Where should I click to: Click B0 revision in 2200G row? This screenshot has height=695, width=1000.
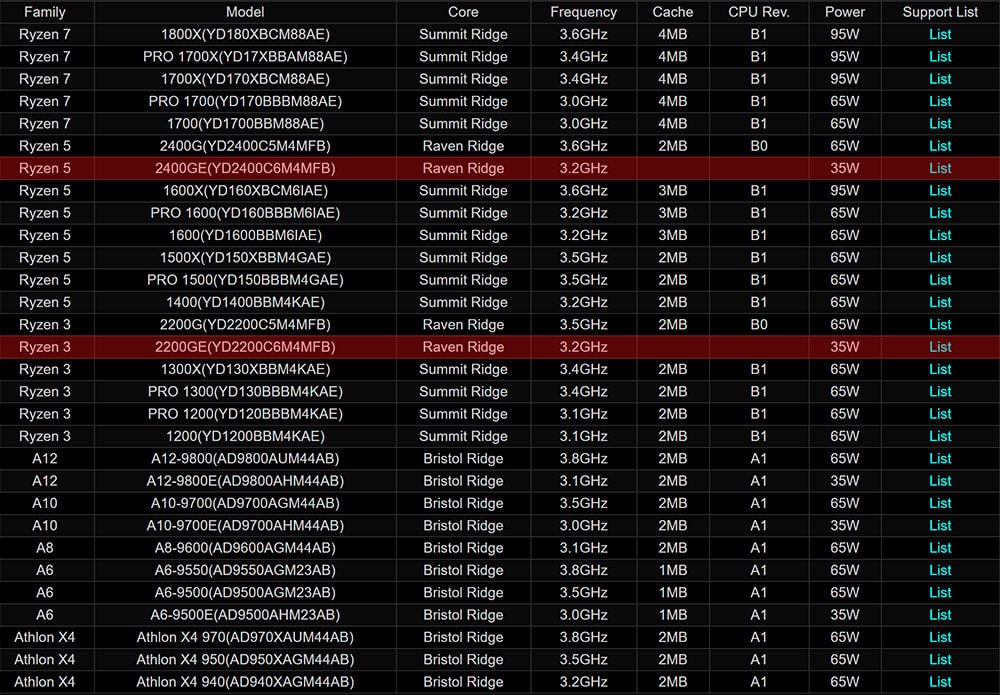[x=759, y=325]
